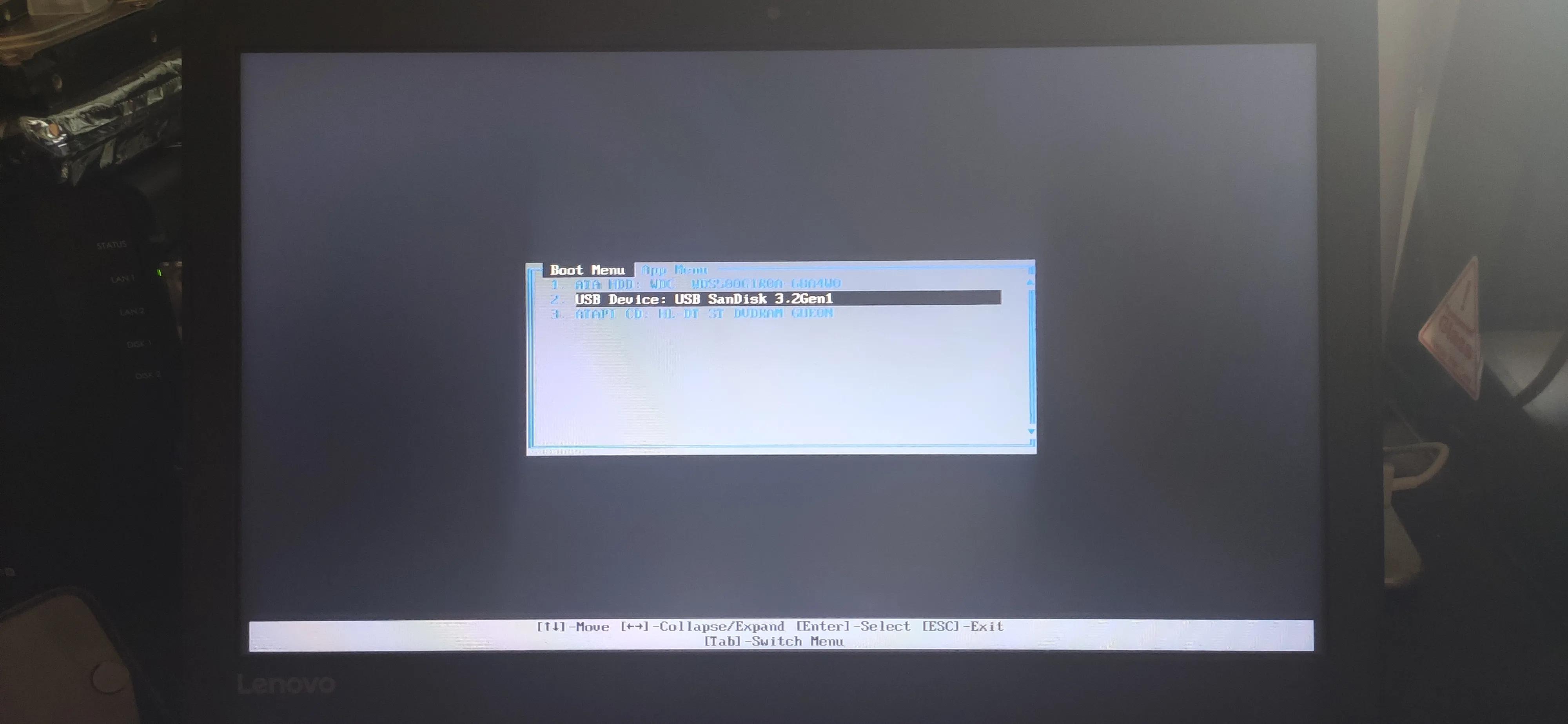Screen dimensions: 1568x724
Task: Switch to Boot Menu tab
Action: pyautogui.click(x=585, y=269)
